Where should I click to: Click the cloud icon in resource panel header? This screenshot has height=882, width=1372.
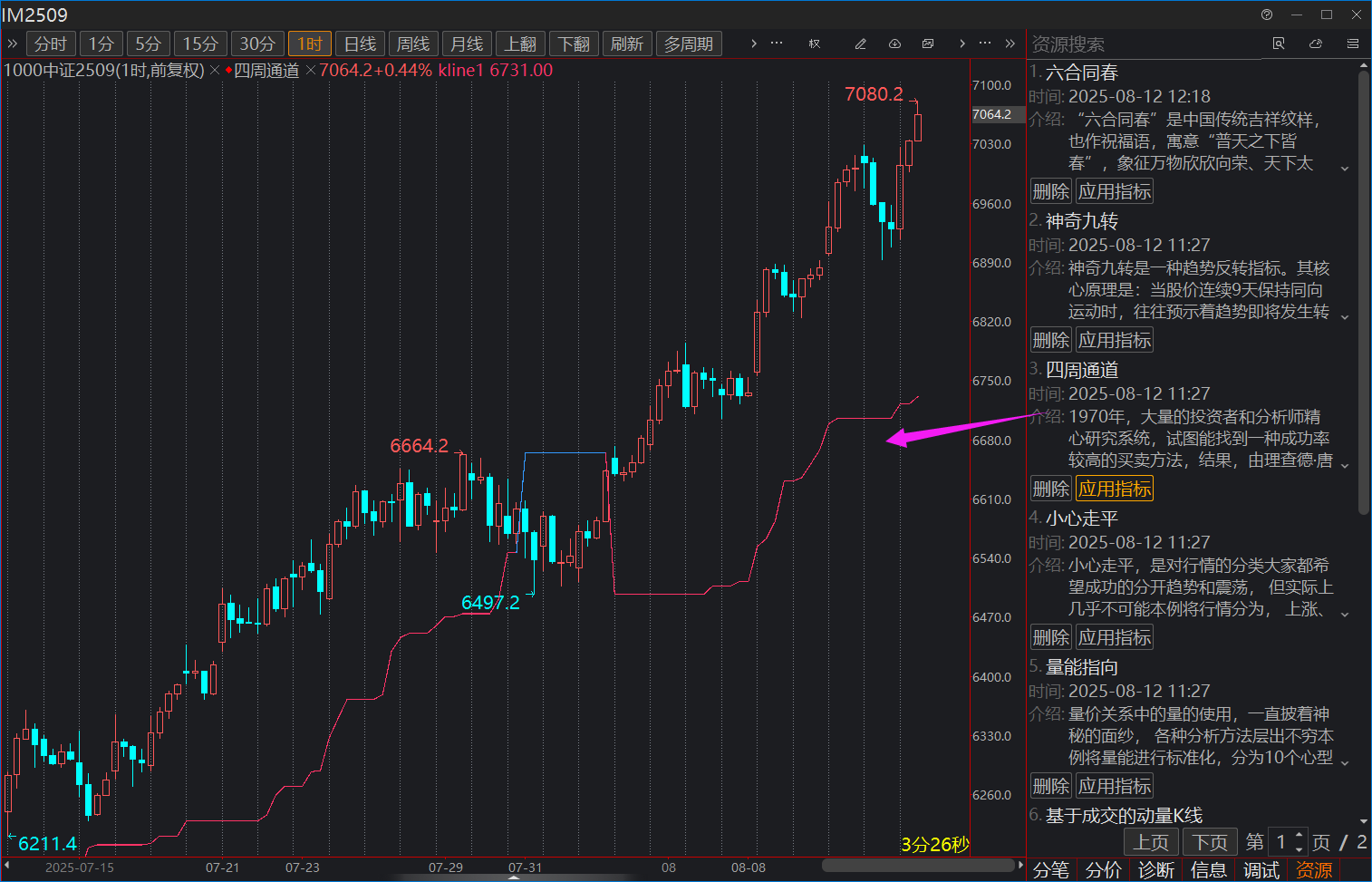click(x=1316, y=44)
